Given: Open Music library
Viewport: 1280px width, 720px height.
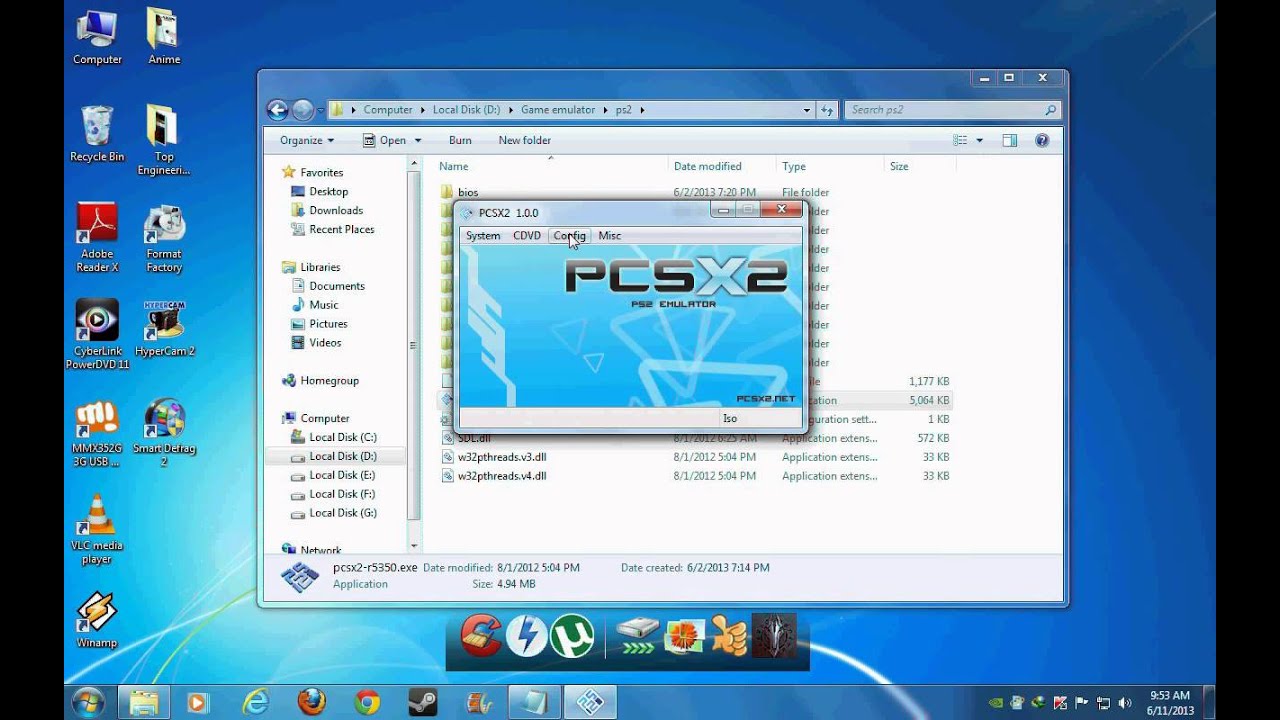Looking at the screenshot, I should [x=323, y=305].
